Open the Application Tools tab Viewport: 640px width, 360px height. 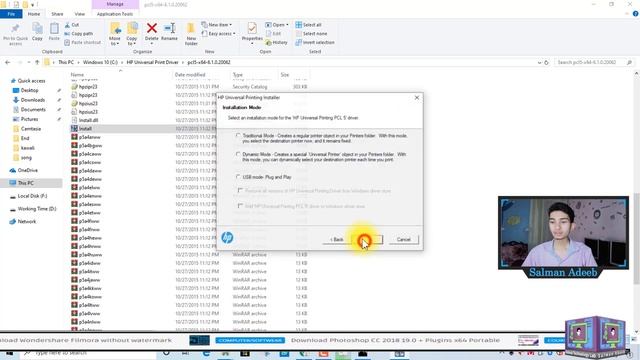[x=115, y=14]
